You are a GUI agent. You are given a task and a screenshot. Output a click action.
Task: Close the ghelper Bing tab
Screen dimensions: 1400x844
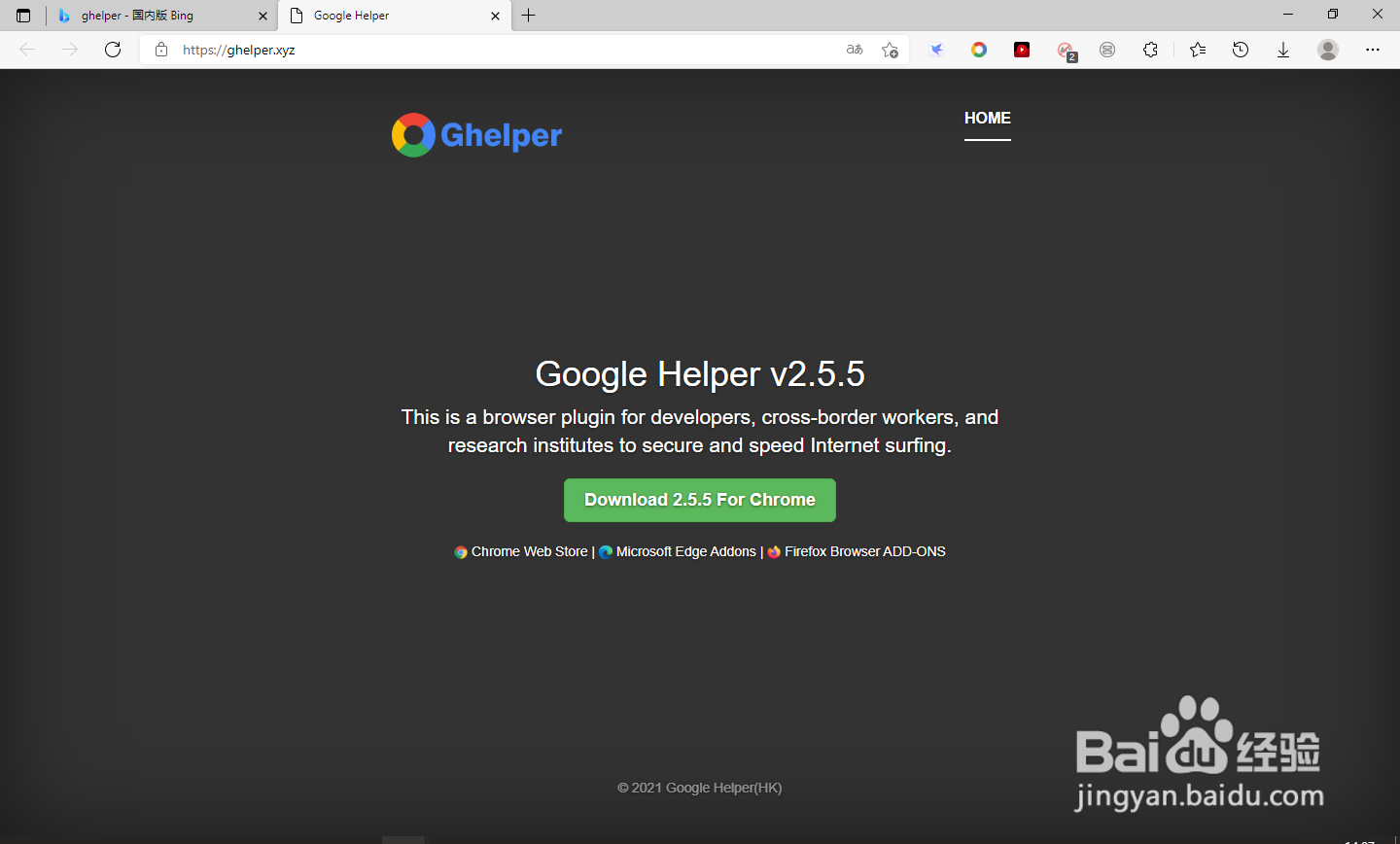click(x=262, y=16)
